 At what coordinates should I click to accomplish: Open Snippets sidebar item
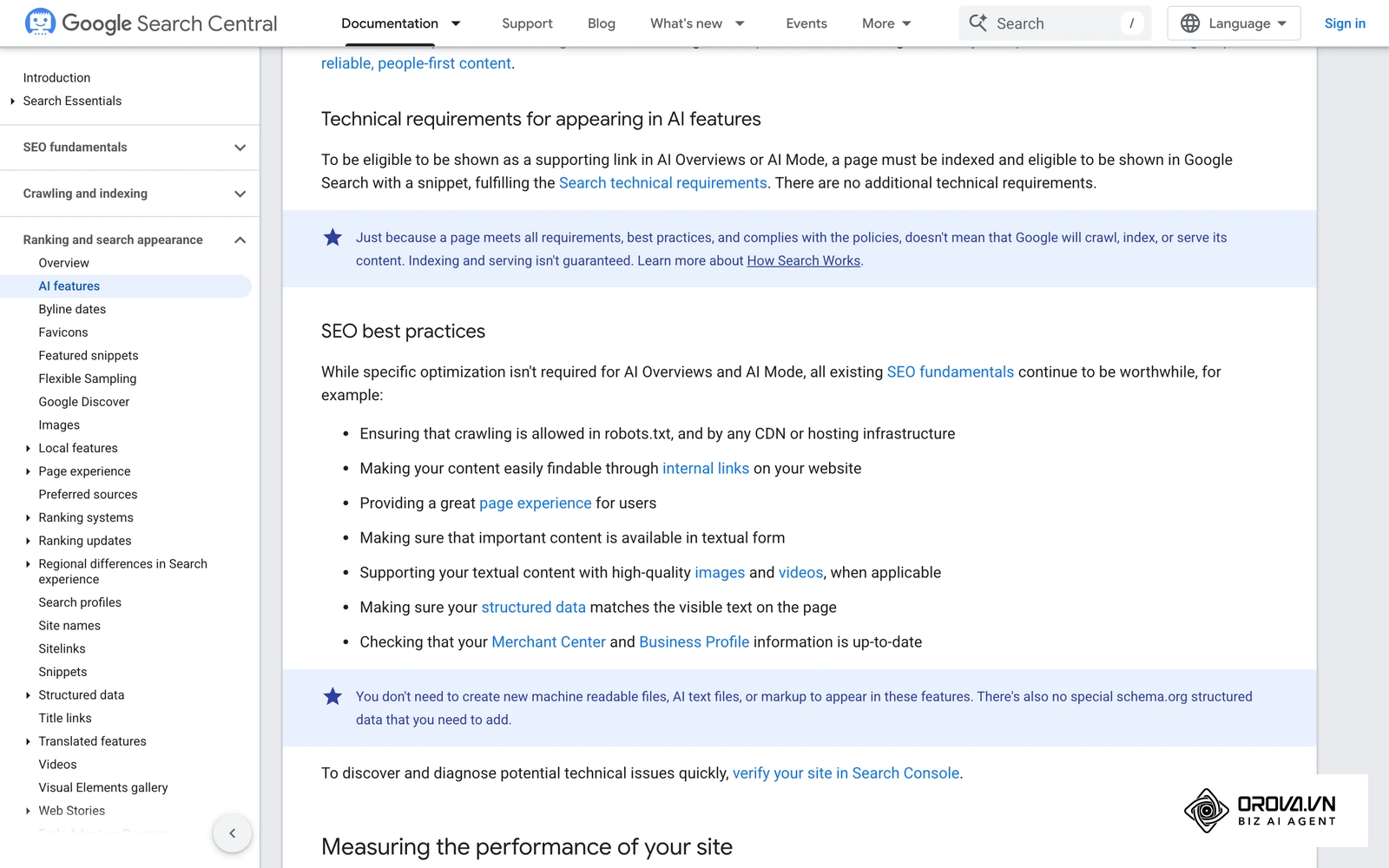click(x=63, y=672)
